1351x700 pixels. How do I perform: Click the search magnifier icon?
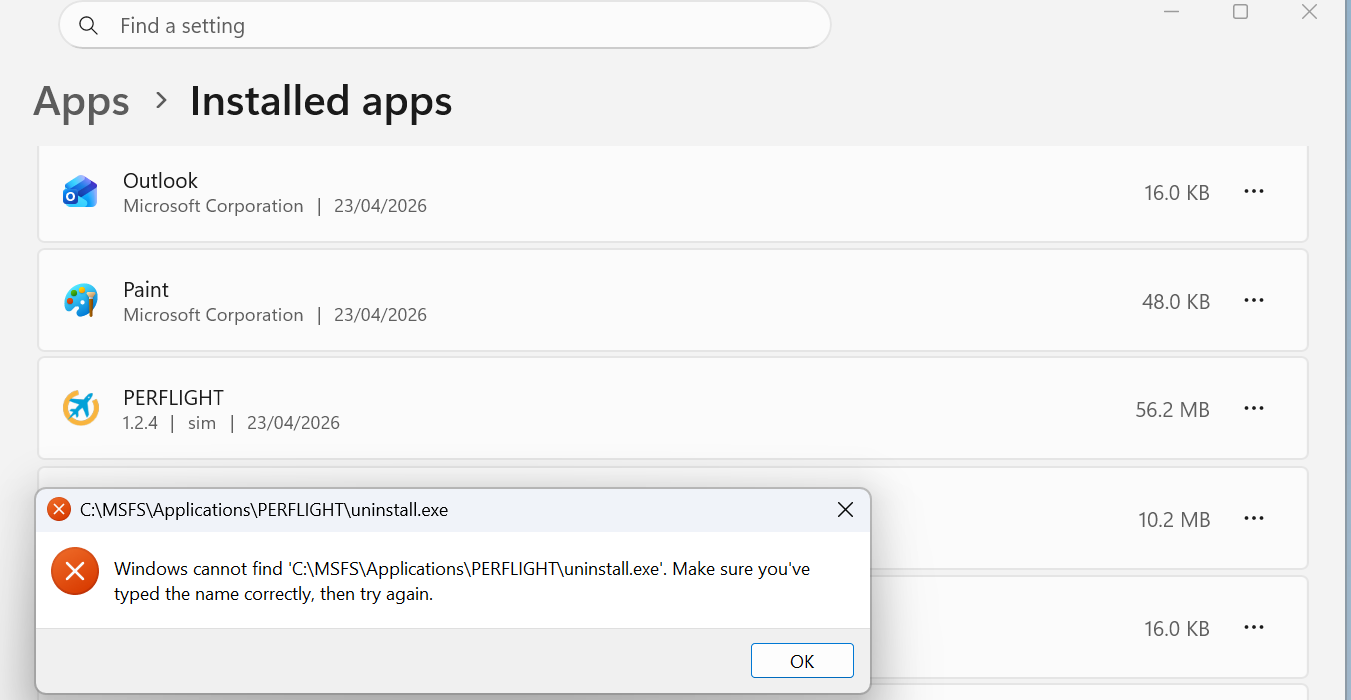88,26
